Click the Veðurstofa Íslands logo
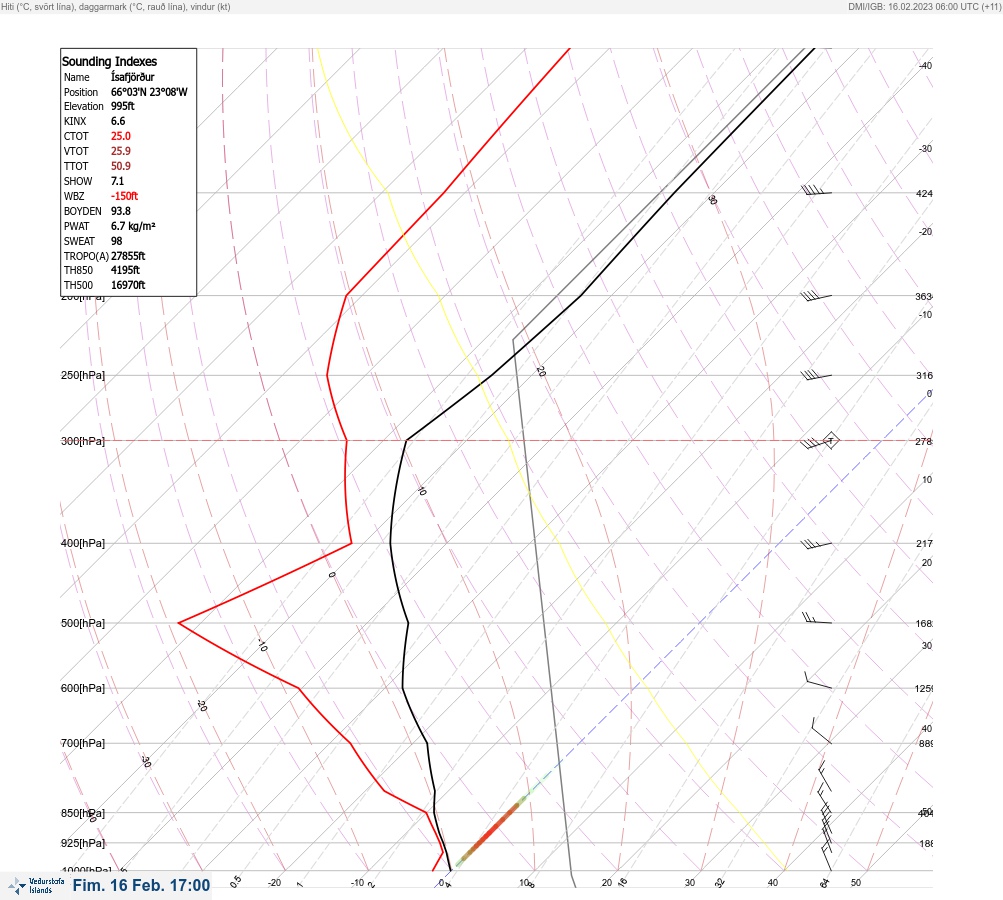1003x900 pixels. 36,886
